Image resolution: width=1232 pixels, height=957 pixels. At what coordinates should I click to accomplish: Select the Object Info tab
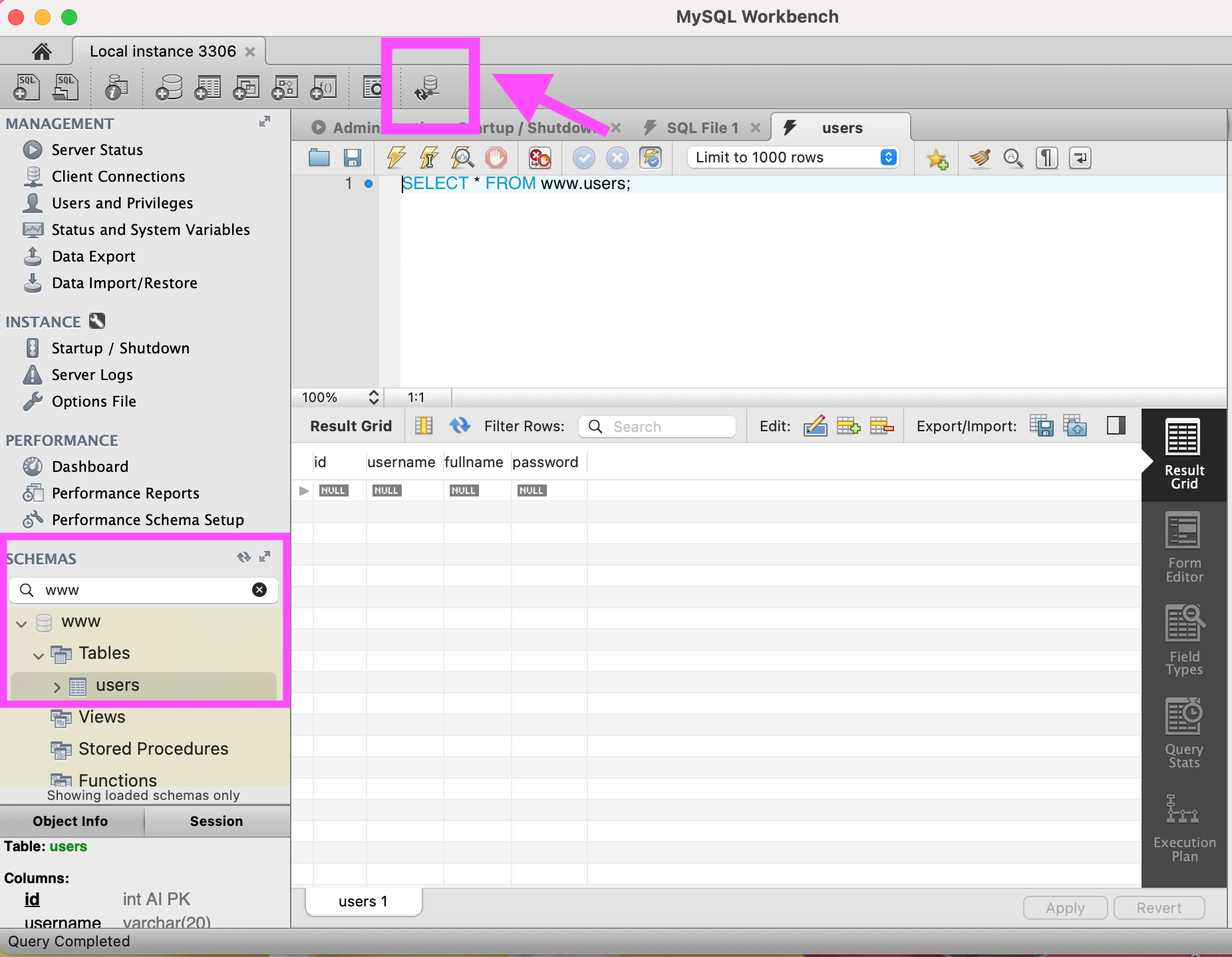(x=71, y=821)
